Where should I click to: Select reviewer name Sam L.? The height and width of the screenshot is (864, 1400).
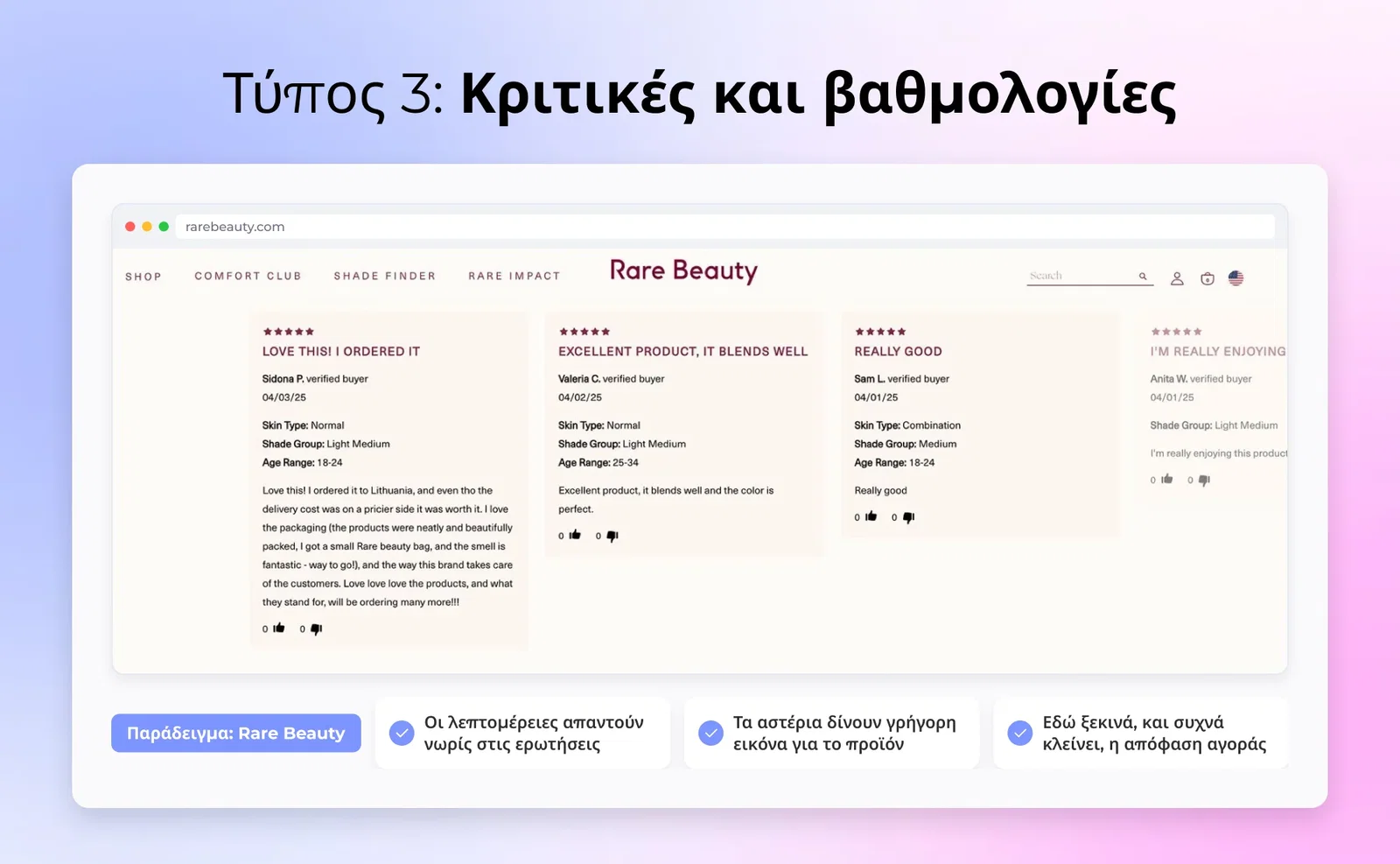[x=870, y=379]
